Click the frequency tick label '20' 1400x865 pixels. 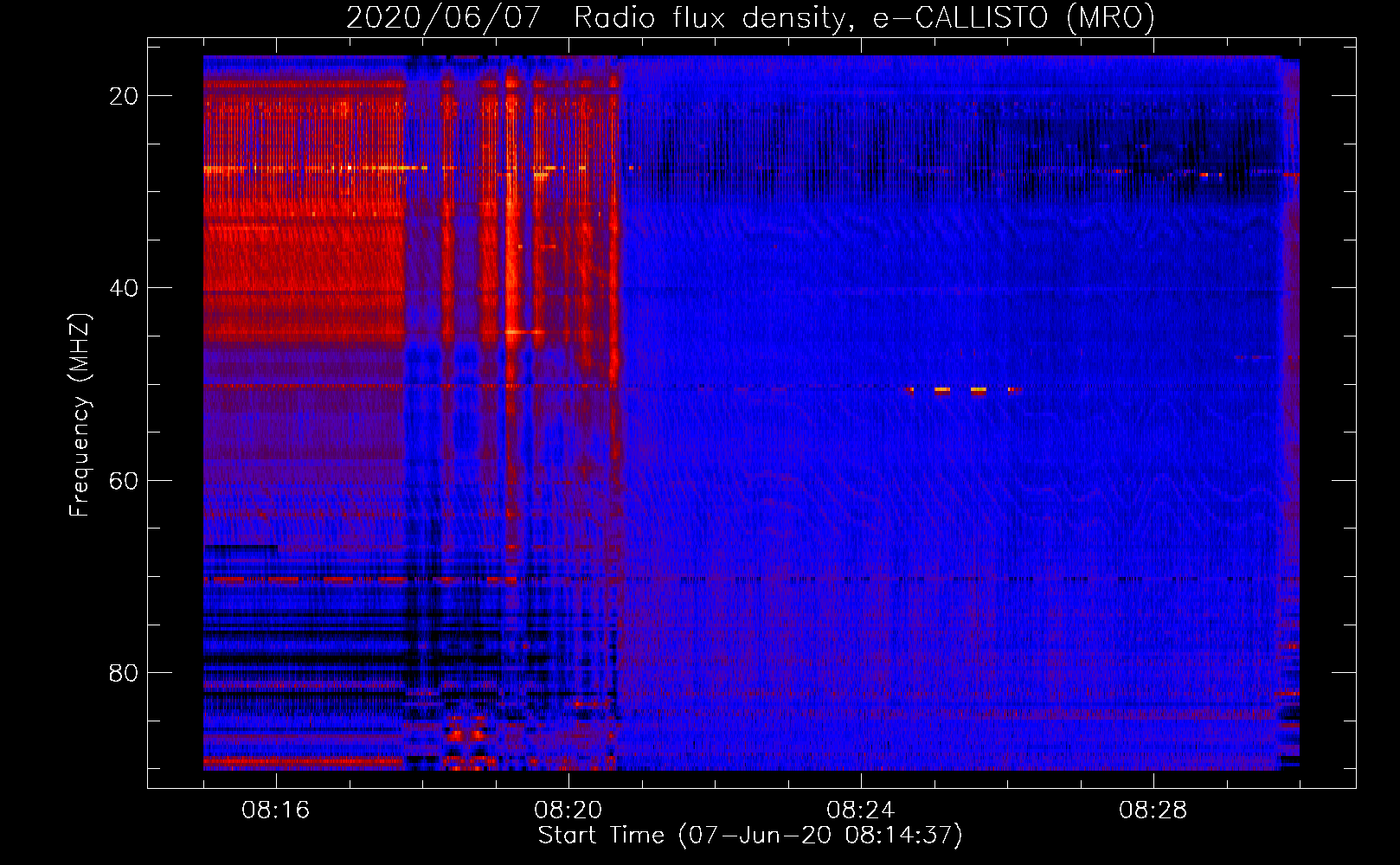[124, 96]
